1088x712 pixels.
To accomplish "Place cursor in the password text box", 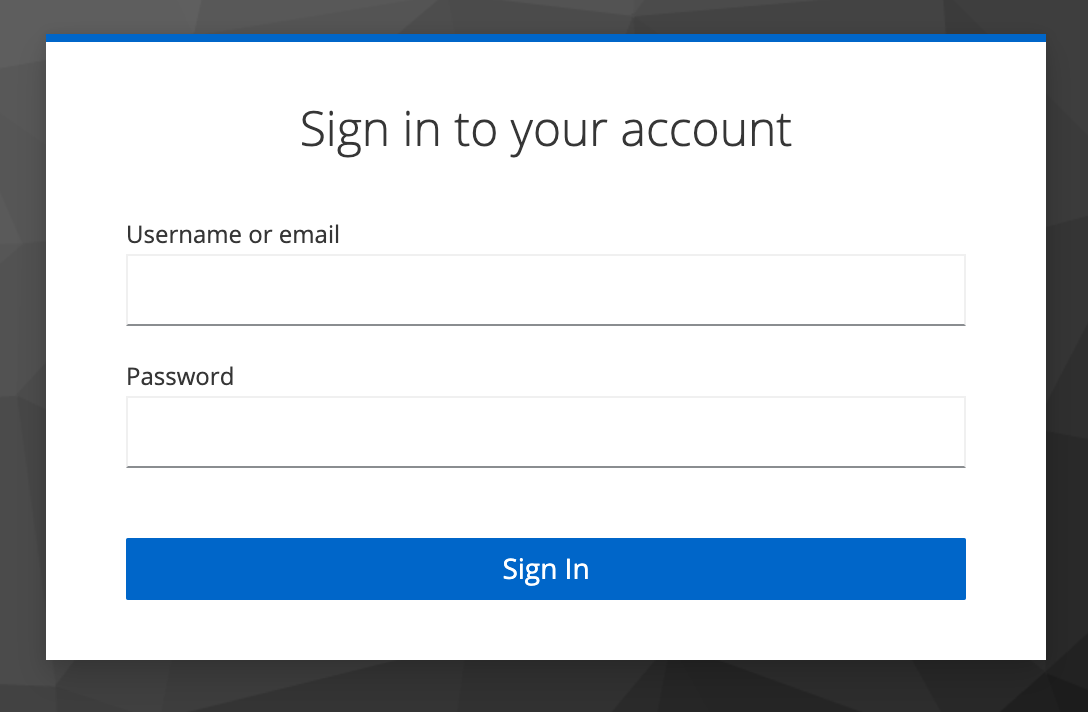I will click(x=545, y=432).
